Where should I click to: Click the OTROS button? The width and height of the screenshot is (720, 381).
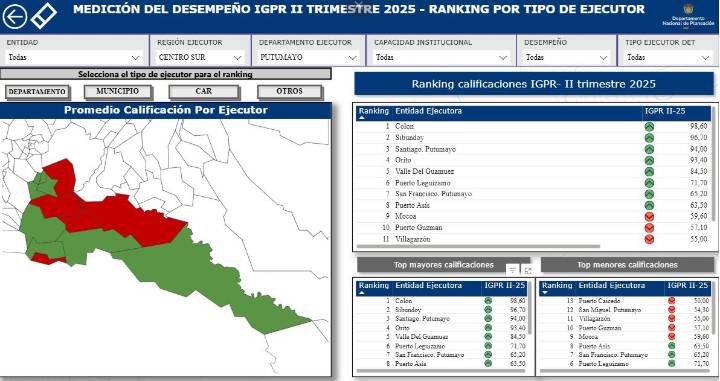coord(290,91)
